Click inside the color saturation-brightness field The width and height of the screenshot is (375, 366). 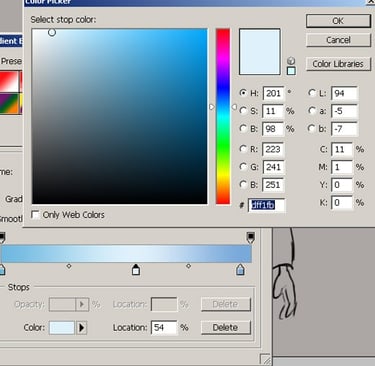[x=120, y=116]
